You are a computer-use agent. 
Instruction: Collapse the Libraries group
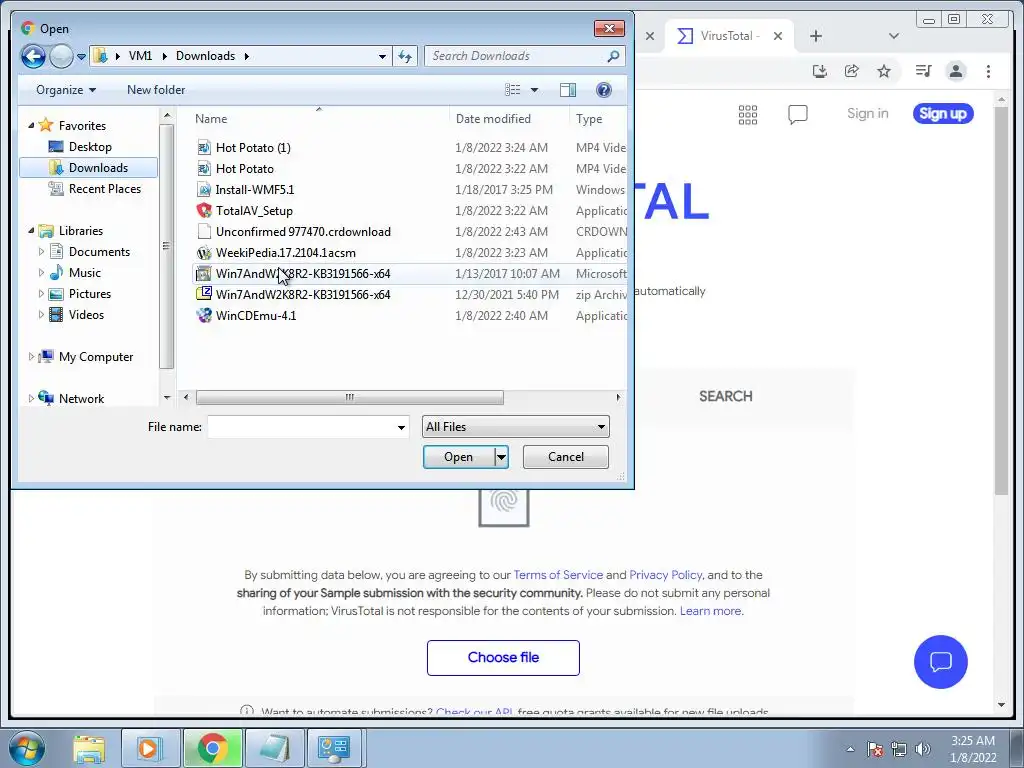pyautogui.click(x=31, y=231)
